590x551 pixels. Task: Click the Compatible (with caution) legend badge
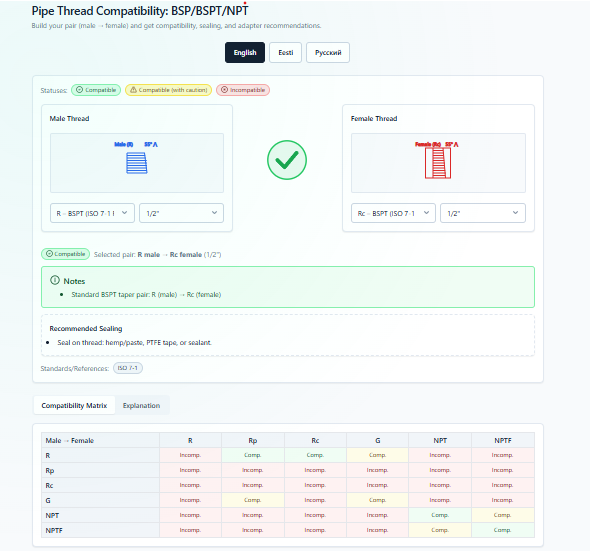coord(168,90)
